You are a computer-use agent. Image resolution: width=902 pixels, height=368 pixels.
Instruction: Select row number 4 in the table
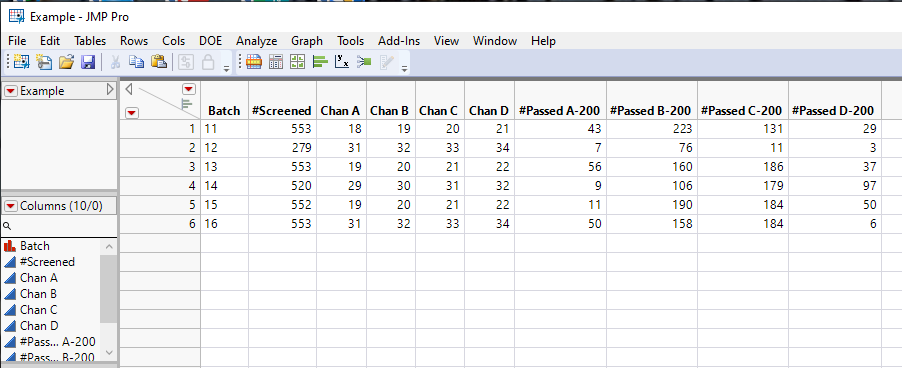(160, 186)
